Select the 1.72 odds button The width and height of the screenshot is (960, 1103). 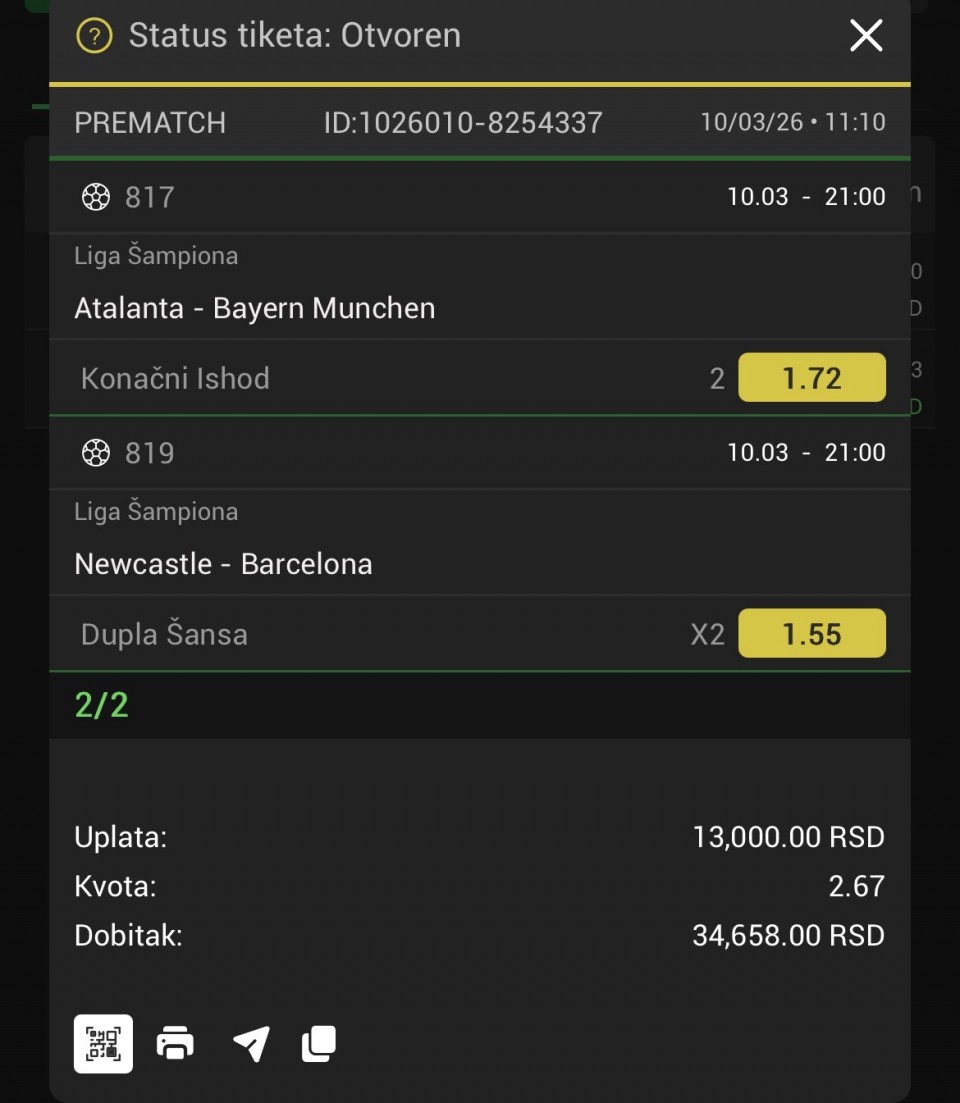pos(811,378)
